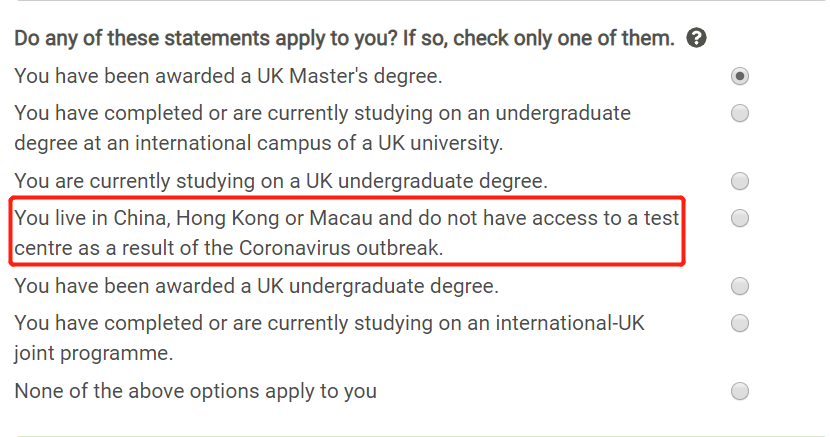Click the help question mark icon

(x=698, y=39)
